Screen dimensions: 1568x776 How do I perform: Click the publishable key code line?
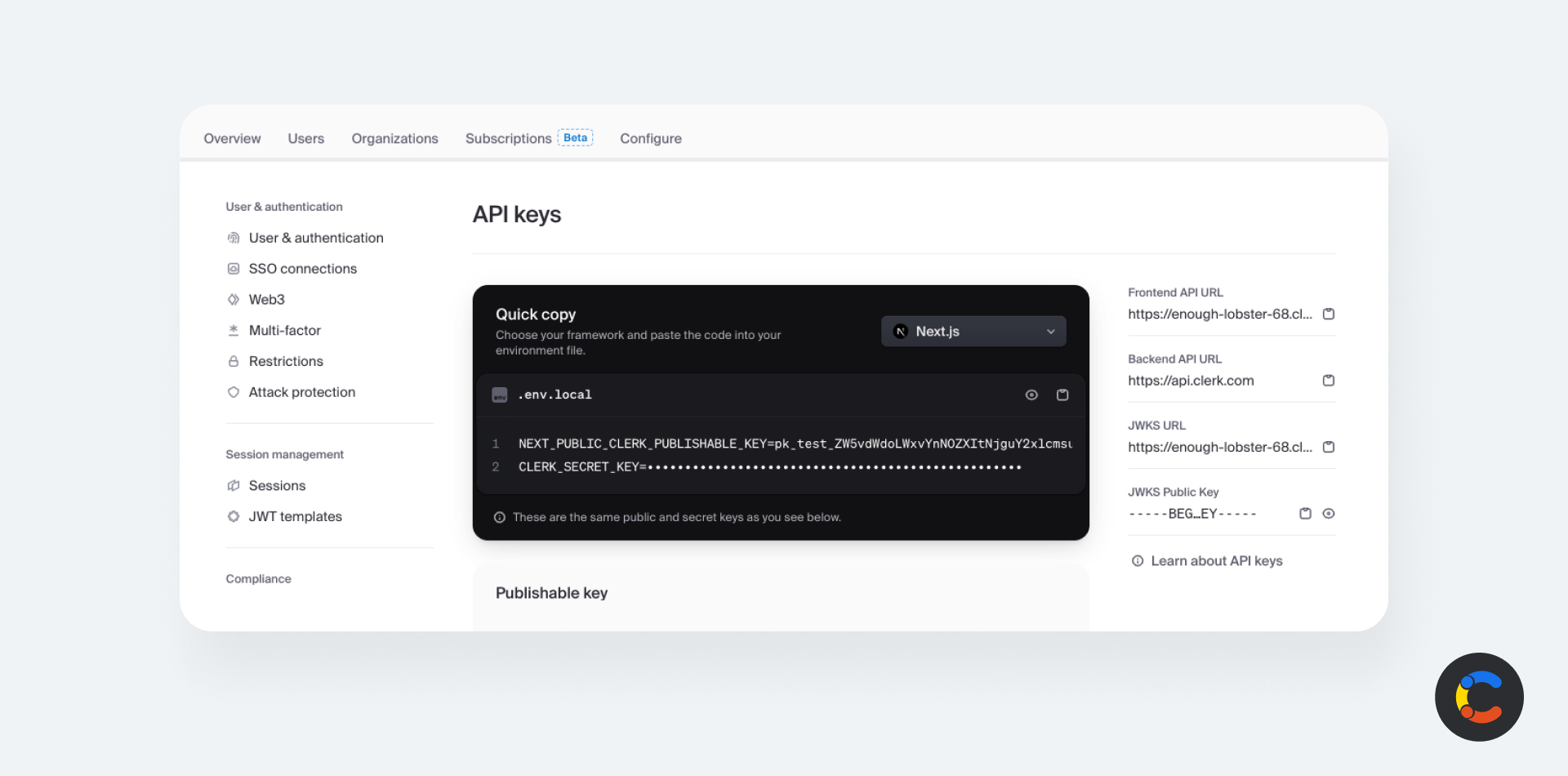794,444
